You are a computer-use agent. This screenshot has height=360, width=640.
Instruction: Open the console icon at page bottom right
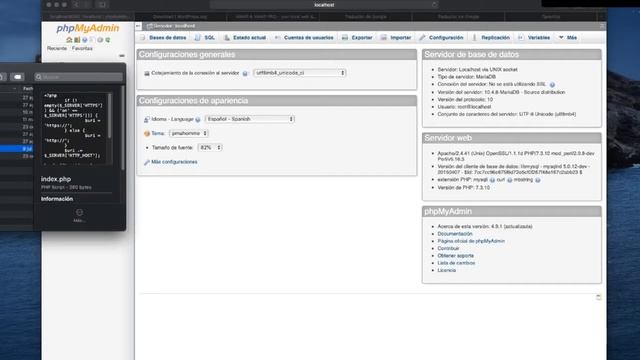pos(598,297)
